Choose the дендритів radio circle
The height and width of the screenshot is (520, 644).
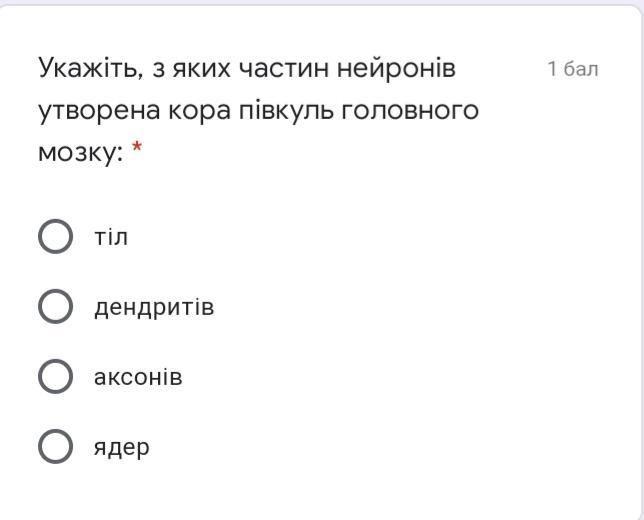coord(55,306)
